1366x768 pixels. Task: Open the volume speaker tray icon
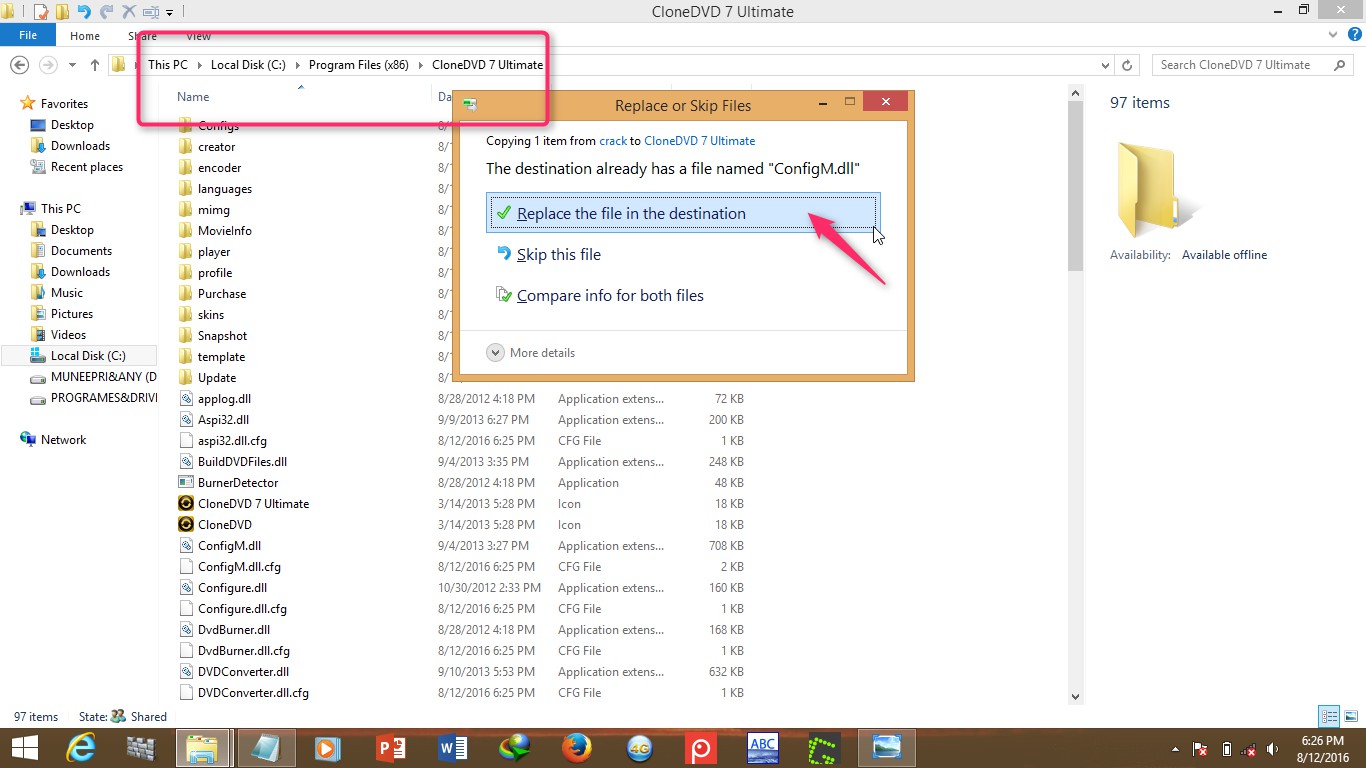click(1273, 748)
